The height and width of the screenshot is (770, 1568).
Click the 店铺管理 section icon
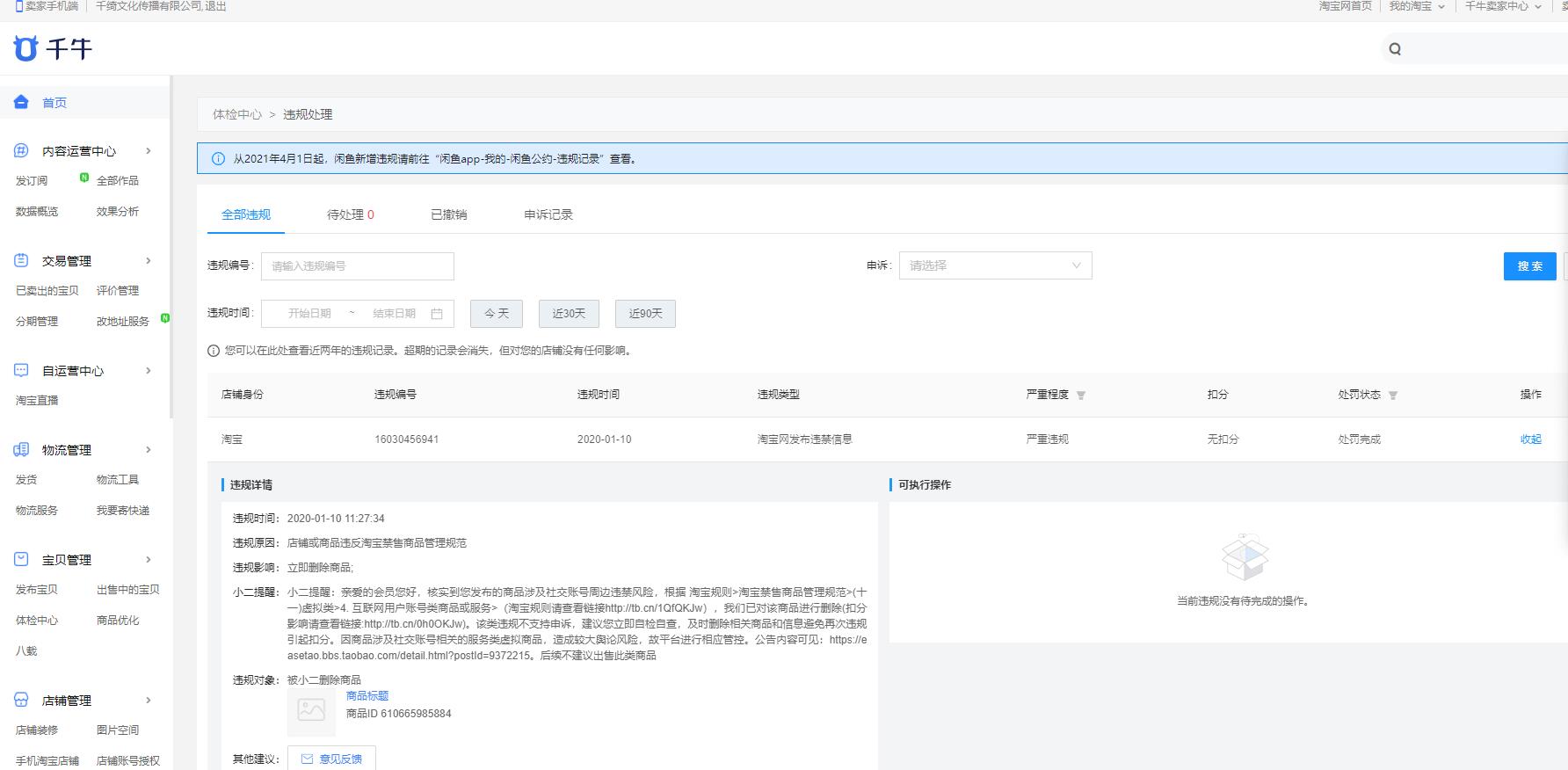click(x=21, y=700)
